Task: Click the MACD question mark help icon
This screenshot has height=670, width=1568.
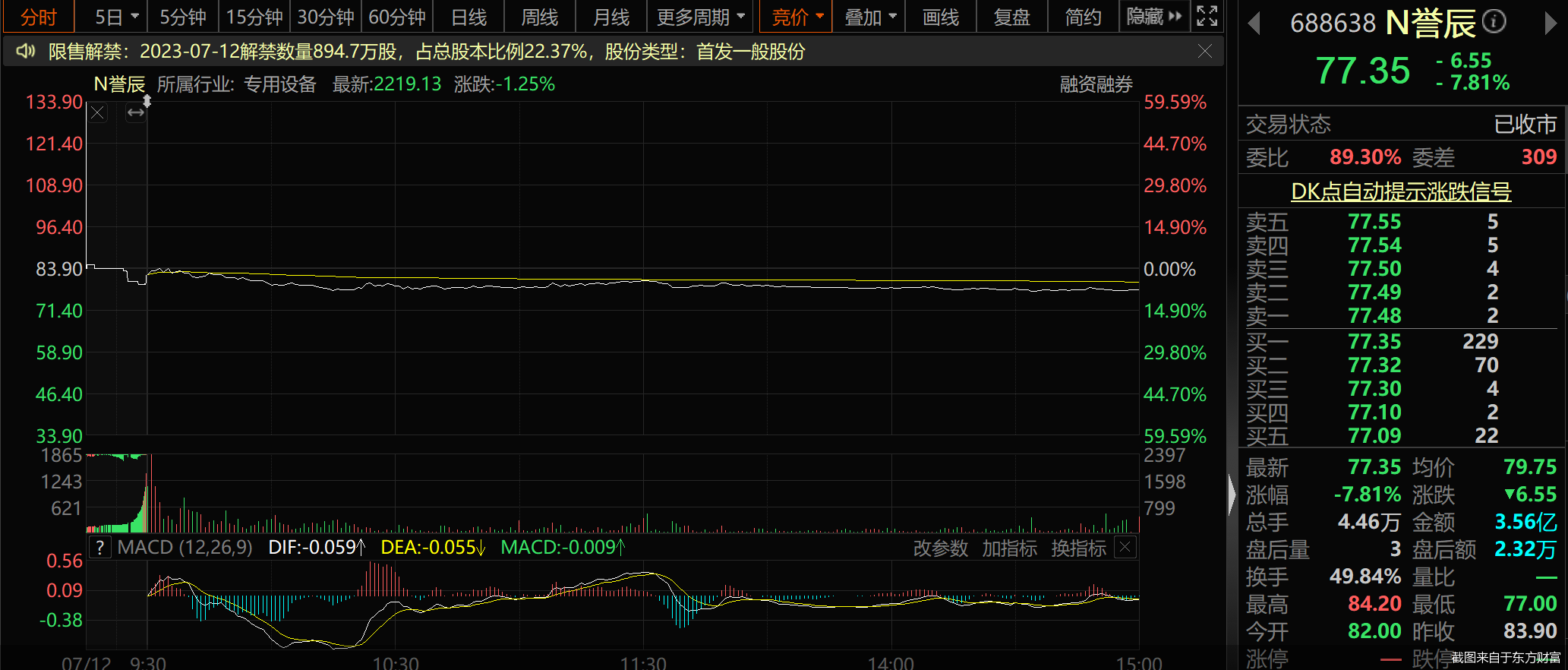Action: (x=99, y=548)
